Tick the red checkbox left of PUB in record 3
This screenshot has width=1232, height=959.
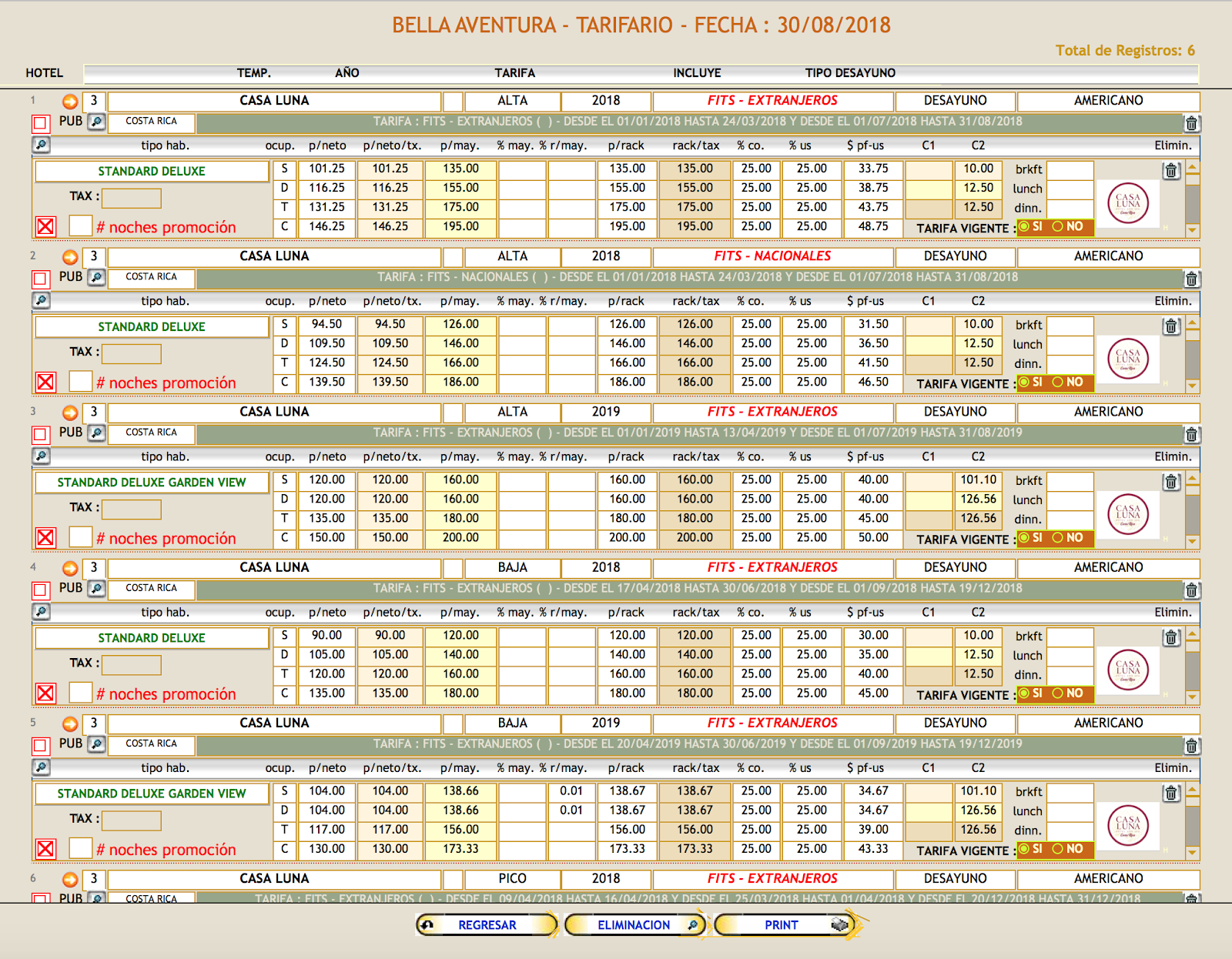(x=41, y=434)
